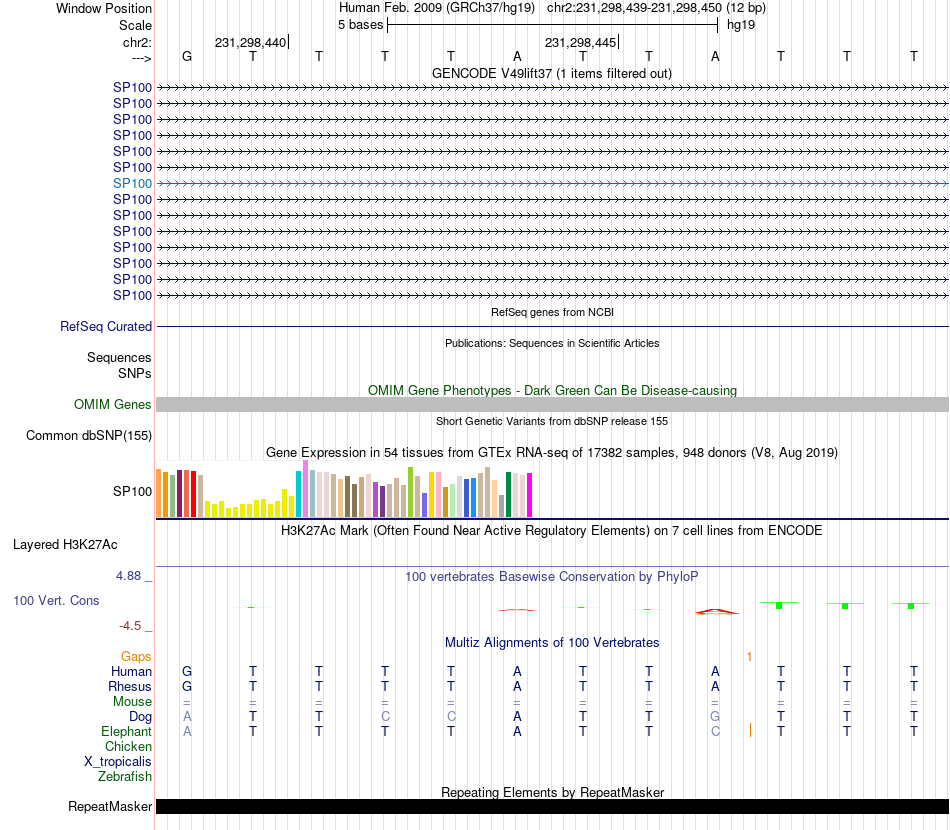Click the G base in the Dog row
950x830 pixels.
[715, 716]
